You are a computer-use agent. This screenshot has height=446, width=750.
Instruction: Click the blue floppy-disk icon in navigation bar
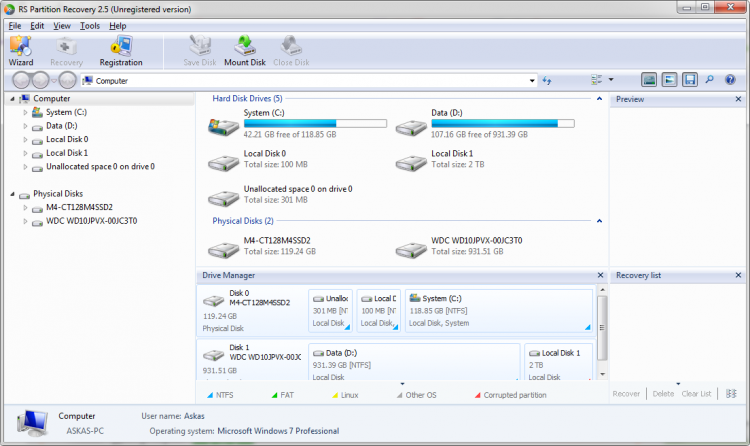689,79
